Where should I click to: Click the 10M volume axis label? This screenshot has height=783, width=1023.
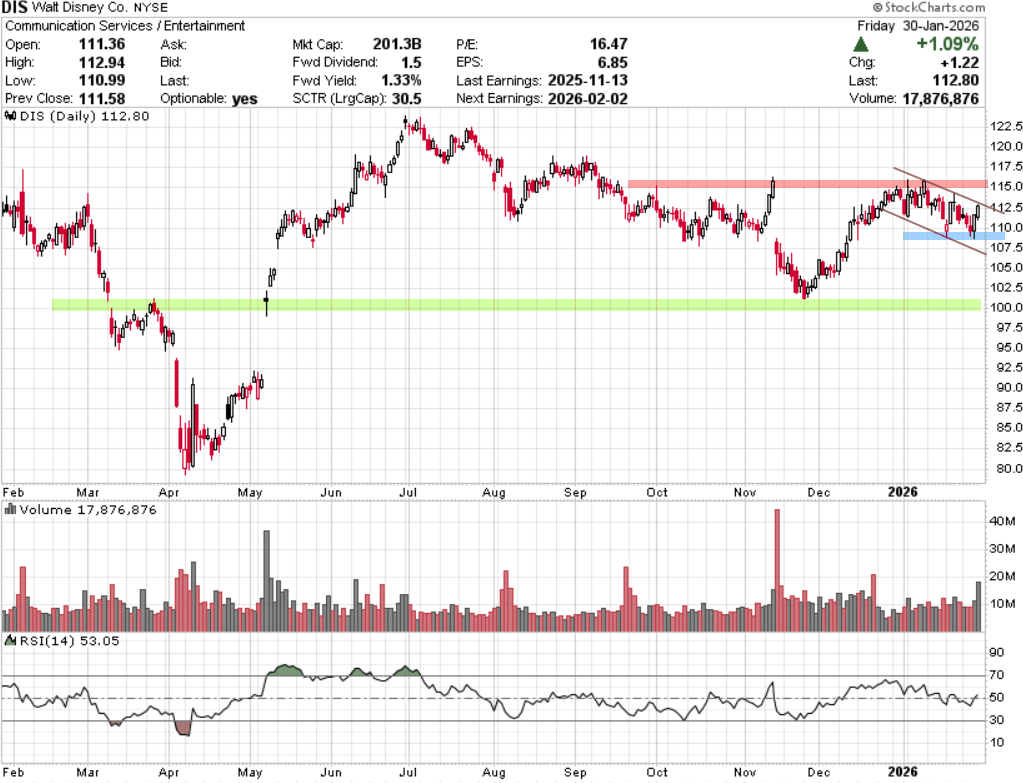(x=1002, y=604)
